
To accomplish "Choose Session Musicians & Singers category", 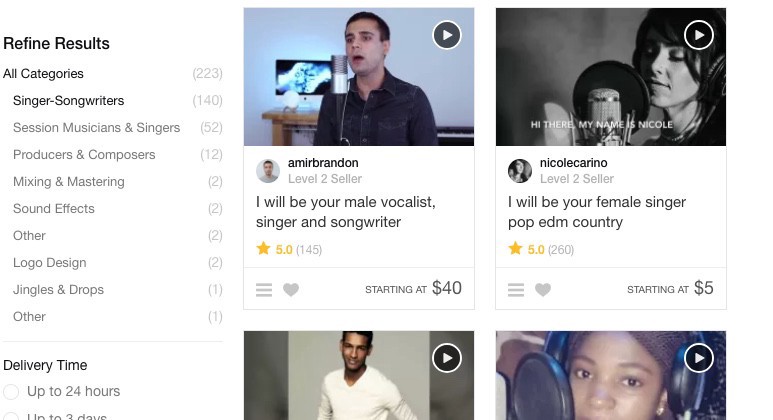I will (96, 128).
